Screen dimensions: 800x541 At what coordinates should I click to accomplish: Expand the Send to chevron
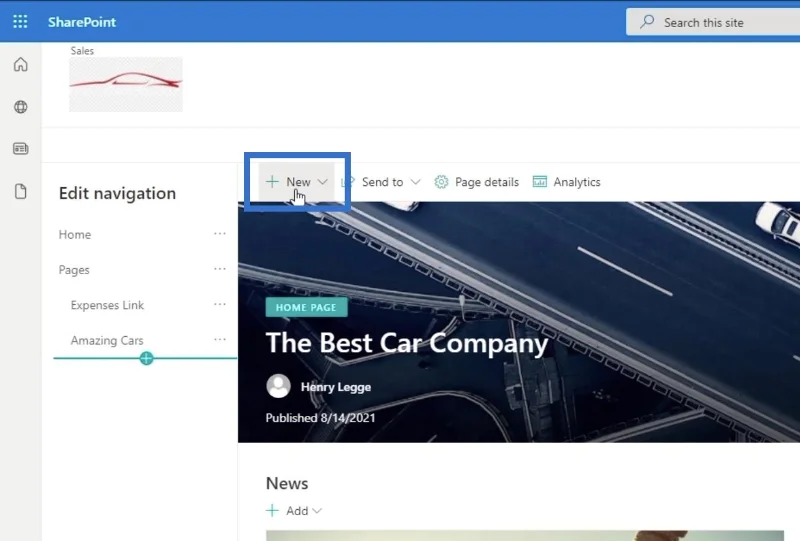click(x=416, y=182)
